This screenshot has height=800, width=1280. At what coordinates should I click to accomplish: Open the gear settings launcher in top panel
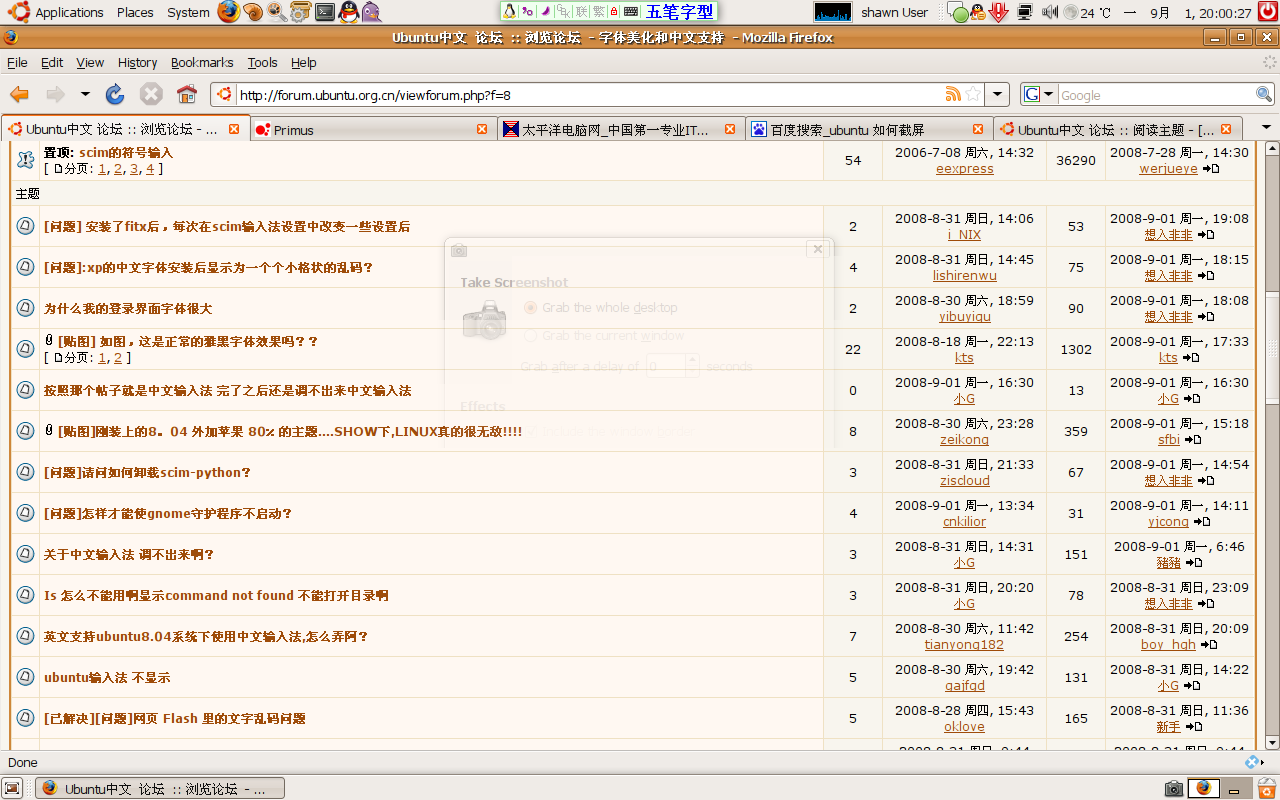301,12
